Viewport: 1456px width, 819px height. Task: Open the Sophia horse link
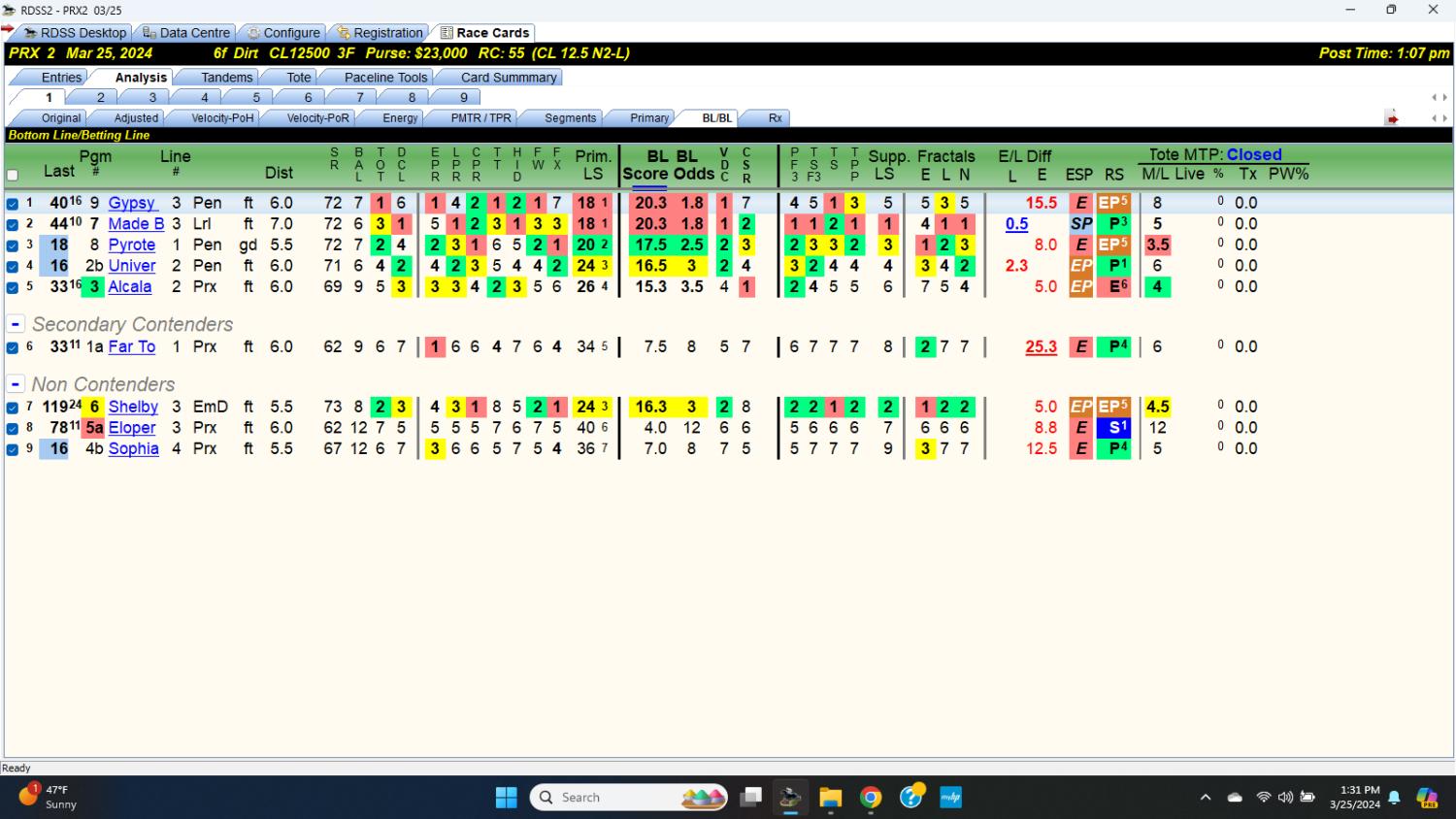click(x=133, y=448)
